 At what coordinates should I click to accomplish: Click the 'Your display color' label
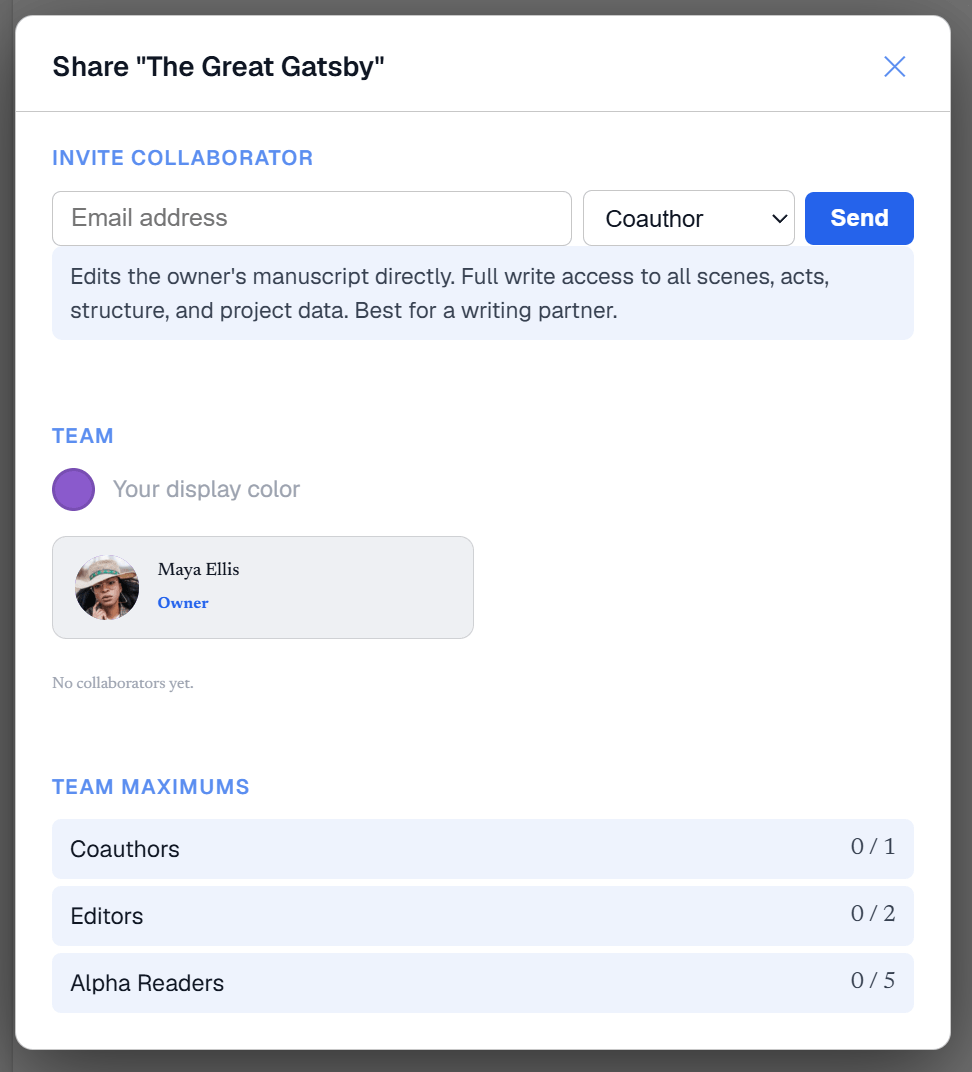[x=206, y=490]
